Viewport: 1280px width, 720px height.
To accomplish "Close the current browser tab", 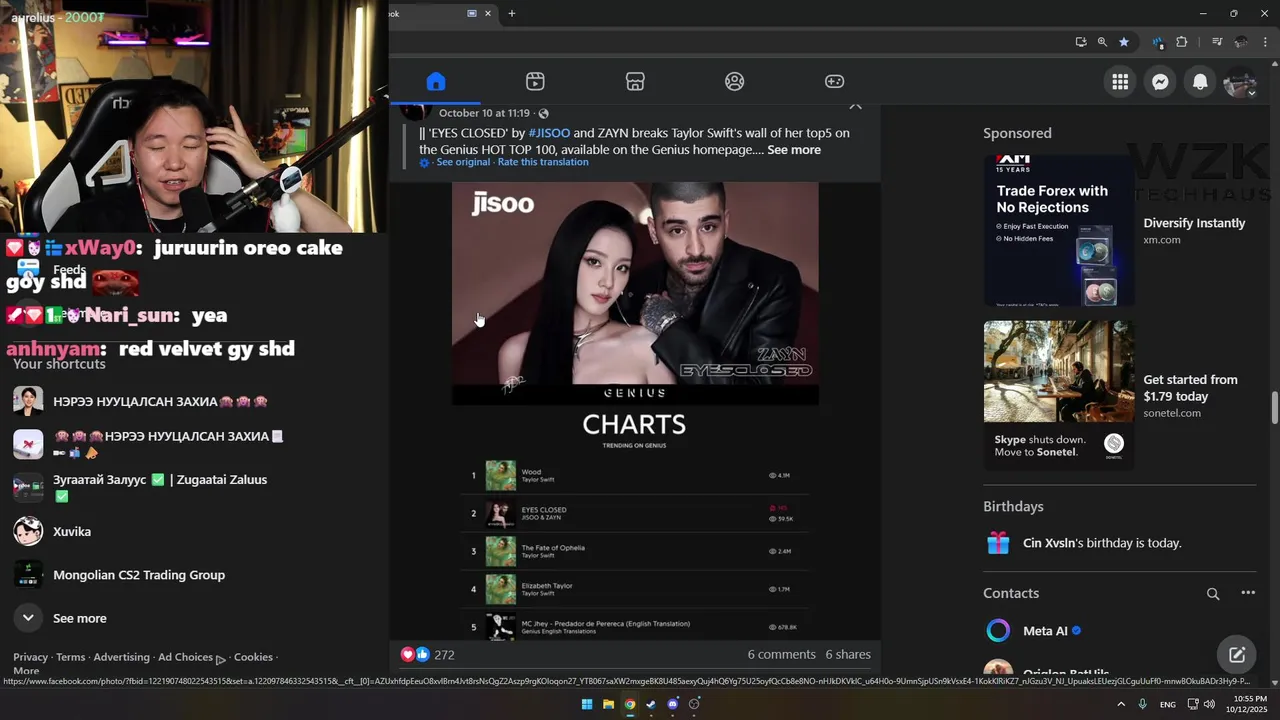I will pos(488,13).
